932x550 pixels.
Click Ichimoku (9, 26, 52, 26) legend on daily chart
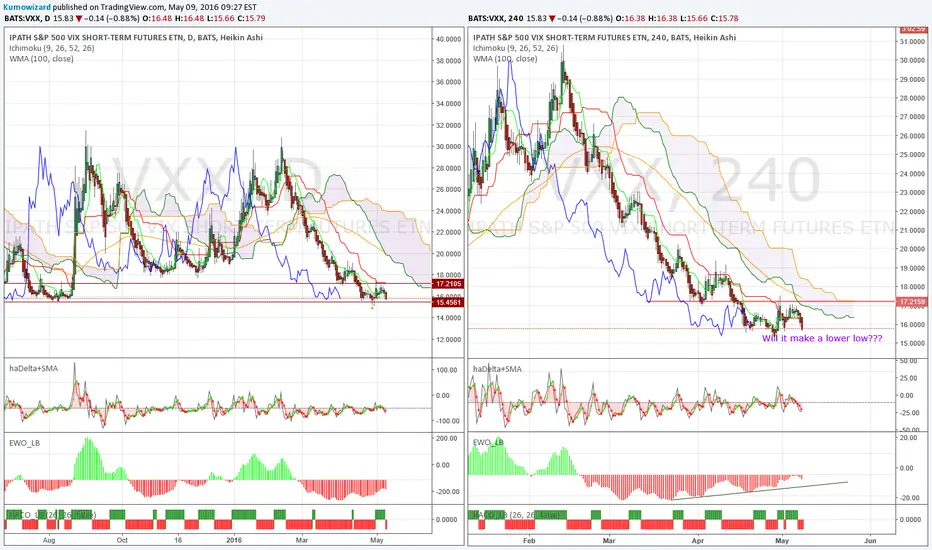(x=52, y=48)
